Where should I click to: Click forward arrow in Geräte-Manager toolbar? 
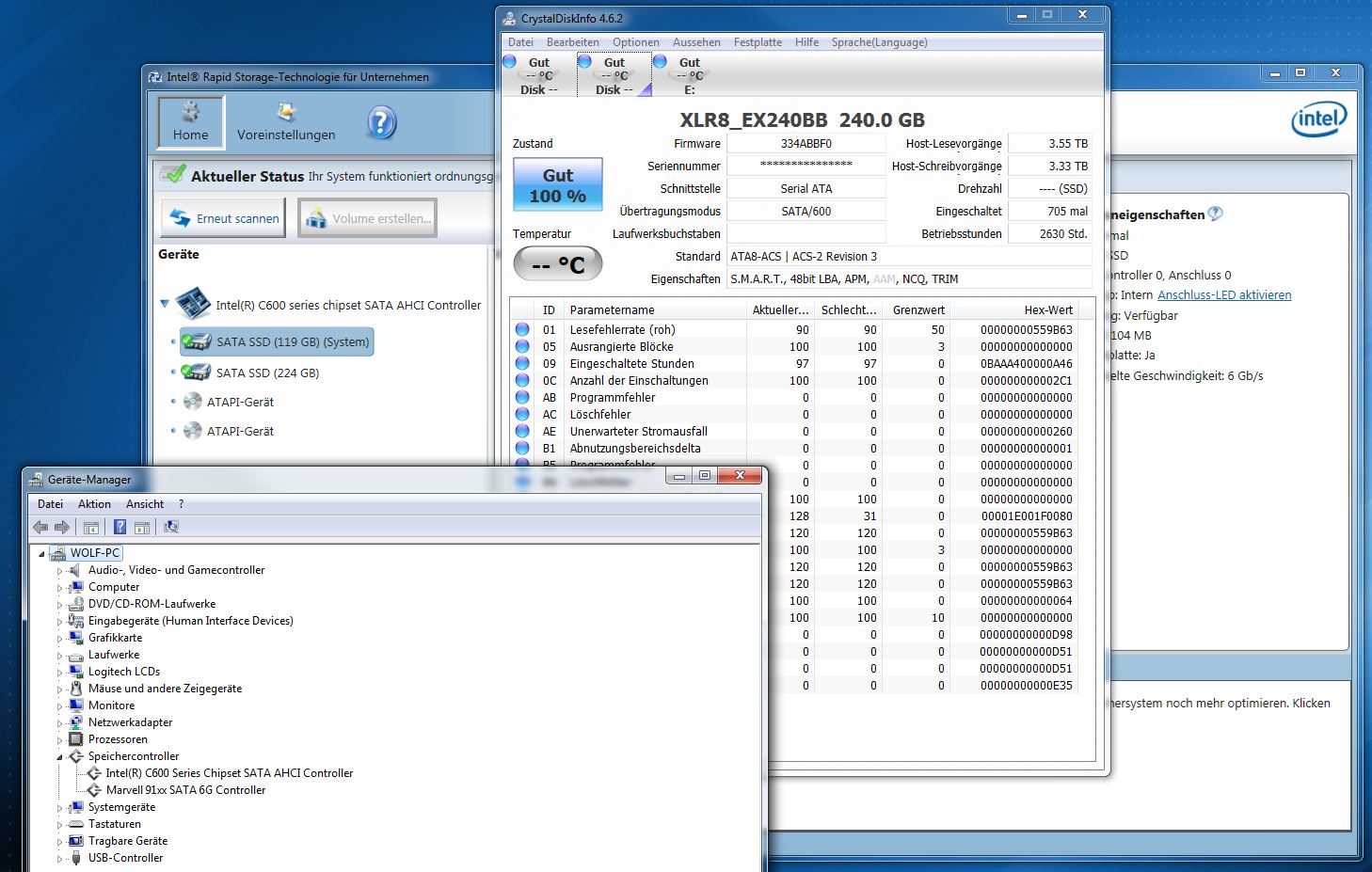point(61,527)
